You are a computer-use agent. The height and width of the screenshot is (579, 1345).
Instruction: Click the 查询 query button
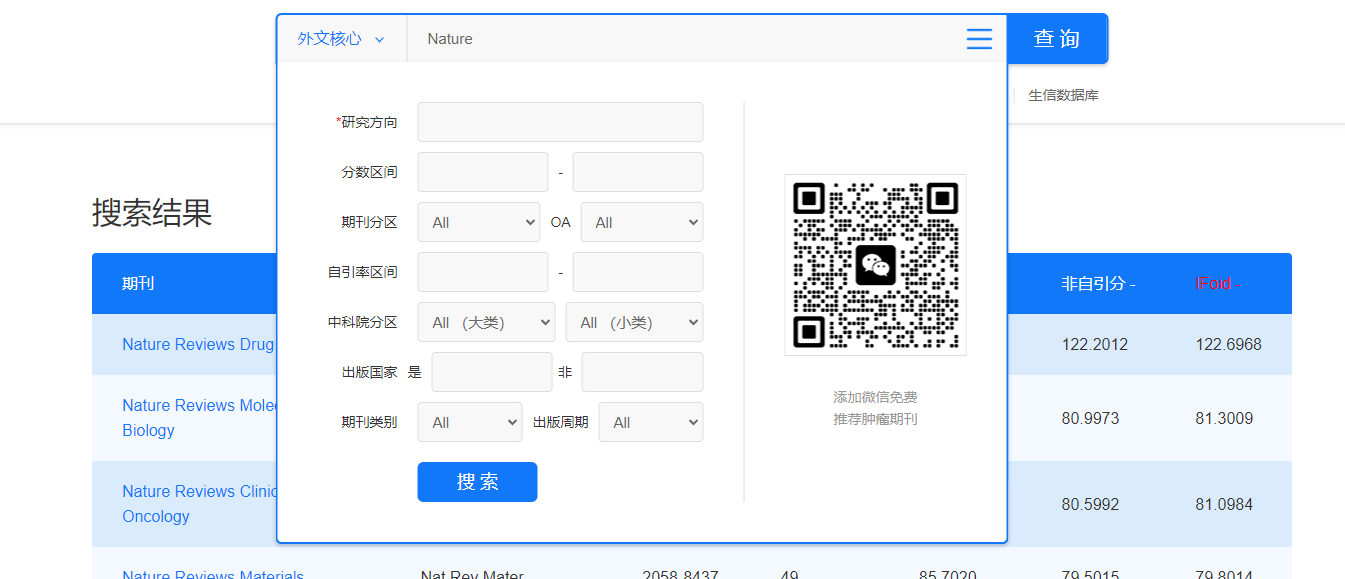[1057, 39]
